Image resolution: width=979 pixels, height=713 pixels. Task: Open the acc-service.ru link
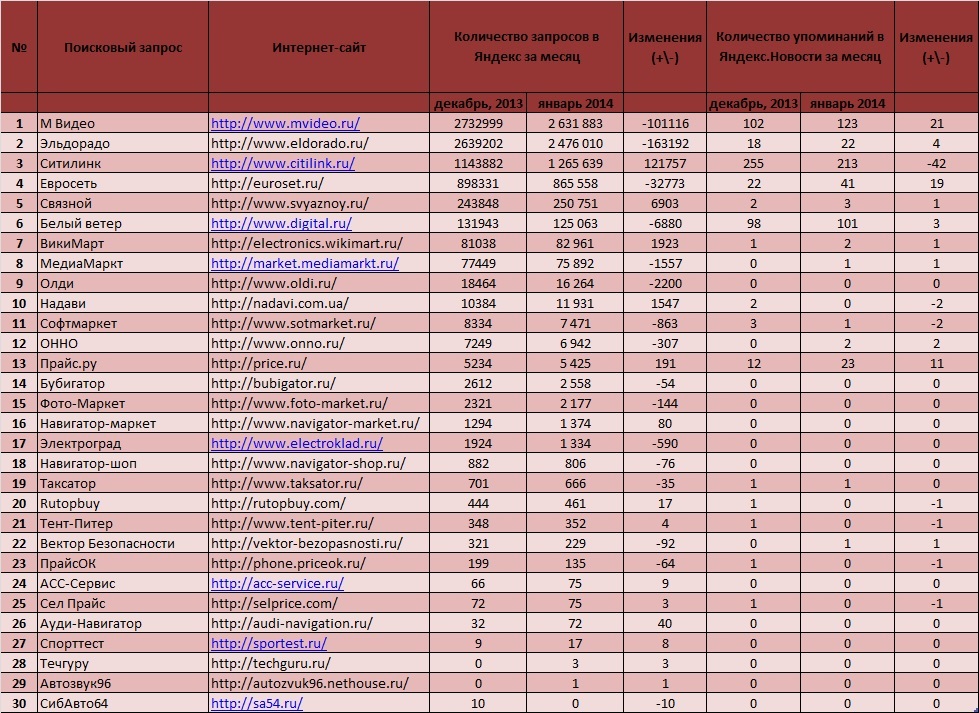tap(277, 583)
